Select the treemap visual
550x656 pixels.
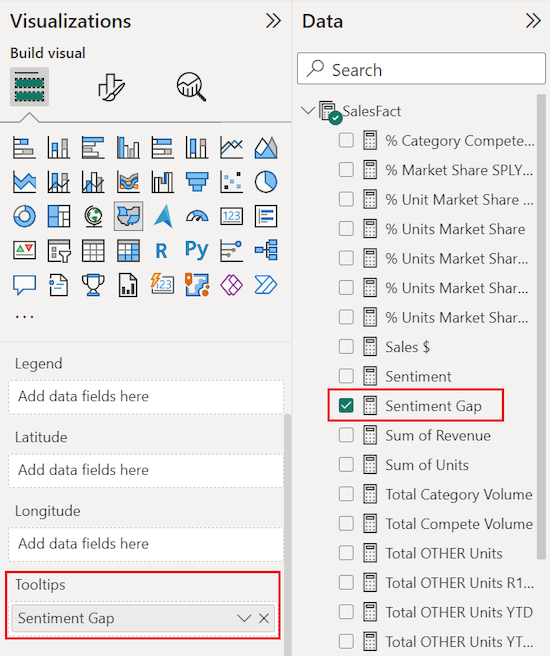[59, 216]
